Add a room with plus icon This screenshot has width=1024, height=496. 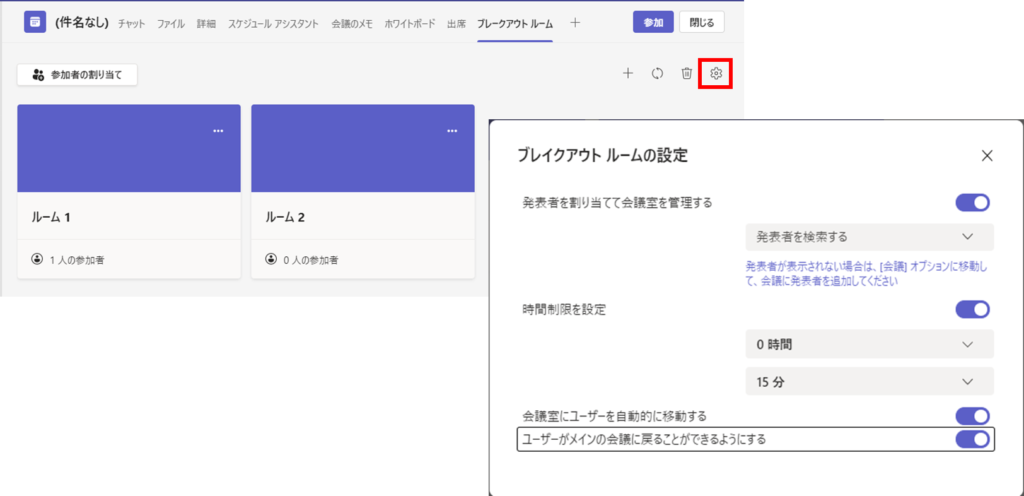click(628, 73)
